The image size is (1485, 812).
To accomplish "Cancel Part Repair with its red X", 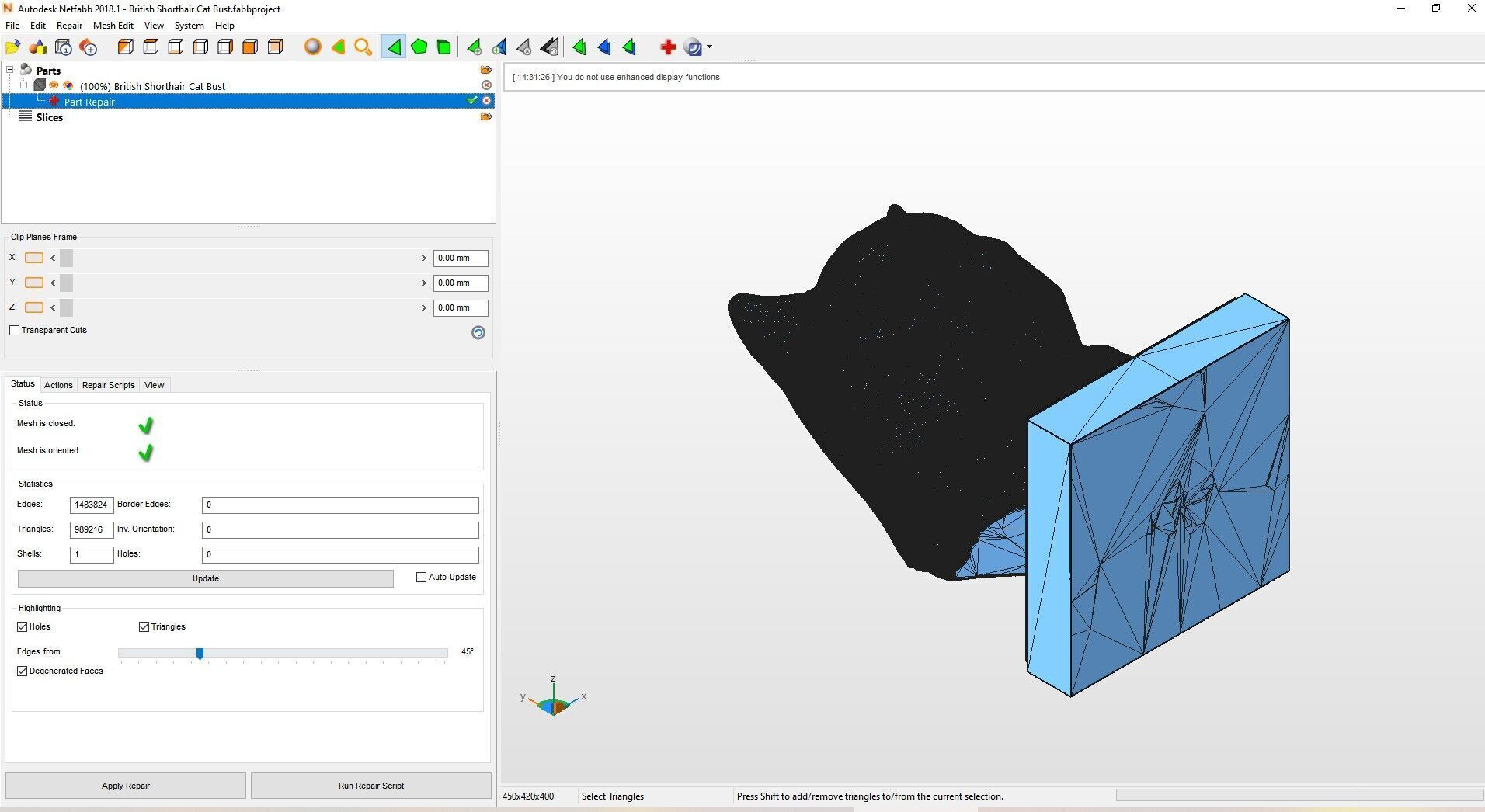I will (x=487, y=101).
